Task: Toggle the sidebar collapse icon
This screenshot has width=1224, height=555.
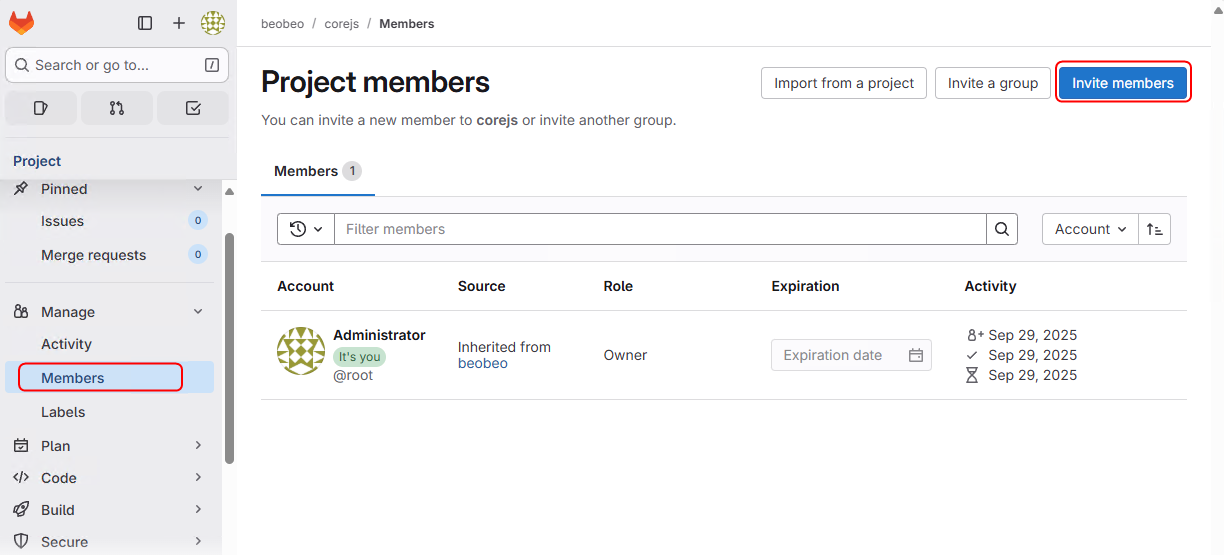Action: [145, 23]
